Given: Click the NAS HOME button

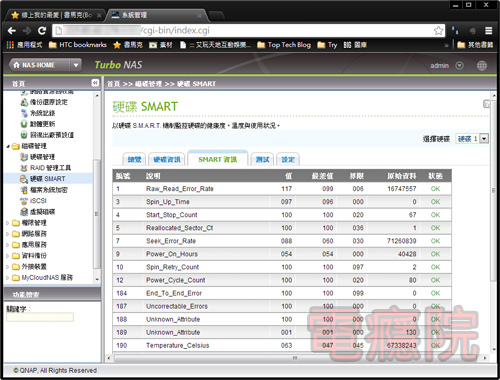Looking at the screenshot, I should (x=39, y=65).
